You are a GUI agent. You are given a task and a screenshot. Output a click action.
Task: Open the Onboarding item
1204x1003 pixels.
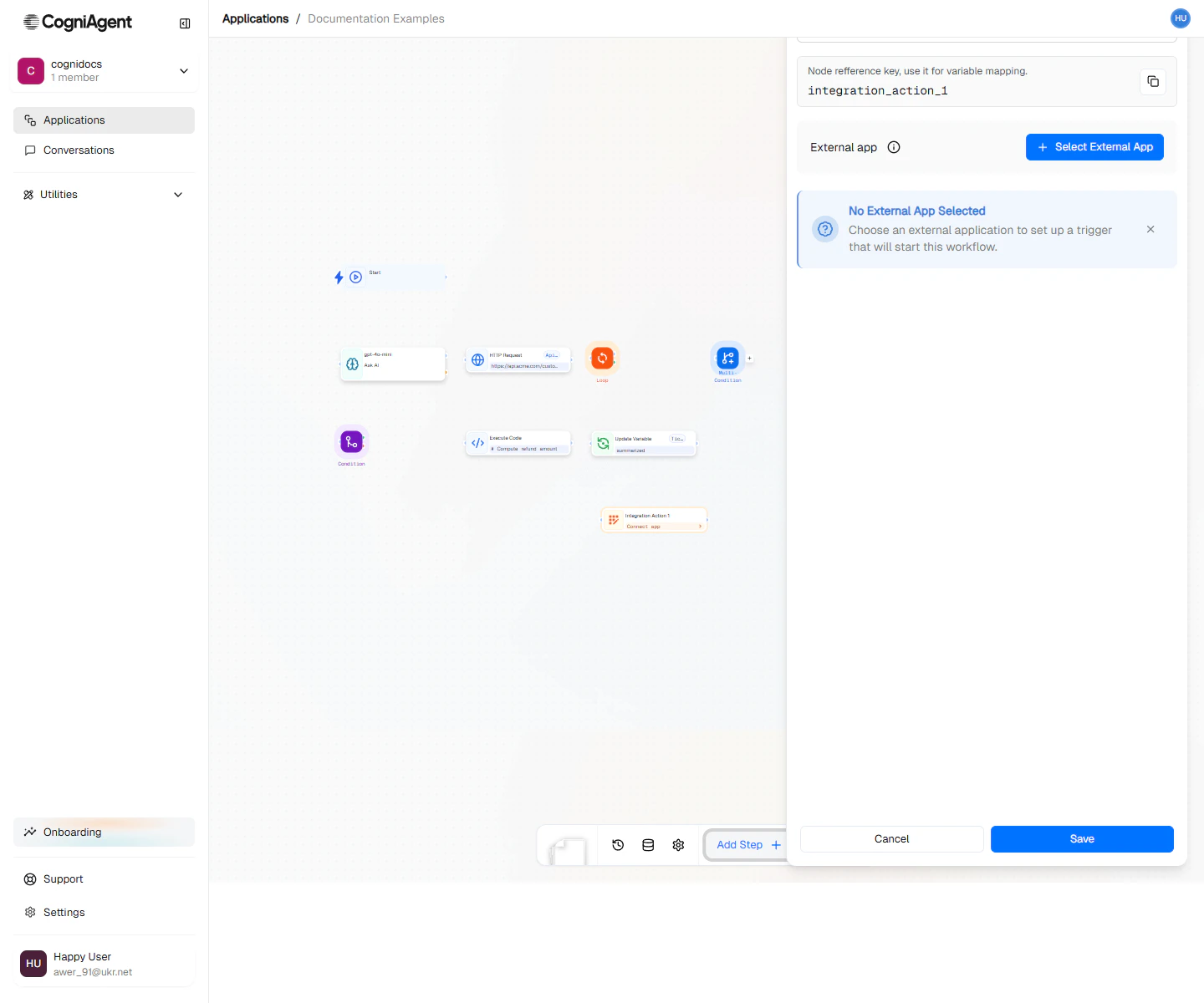click(104, 832)
